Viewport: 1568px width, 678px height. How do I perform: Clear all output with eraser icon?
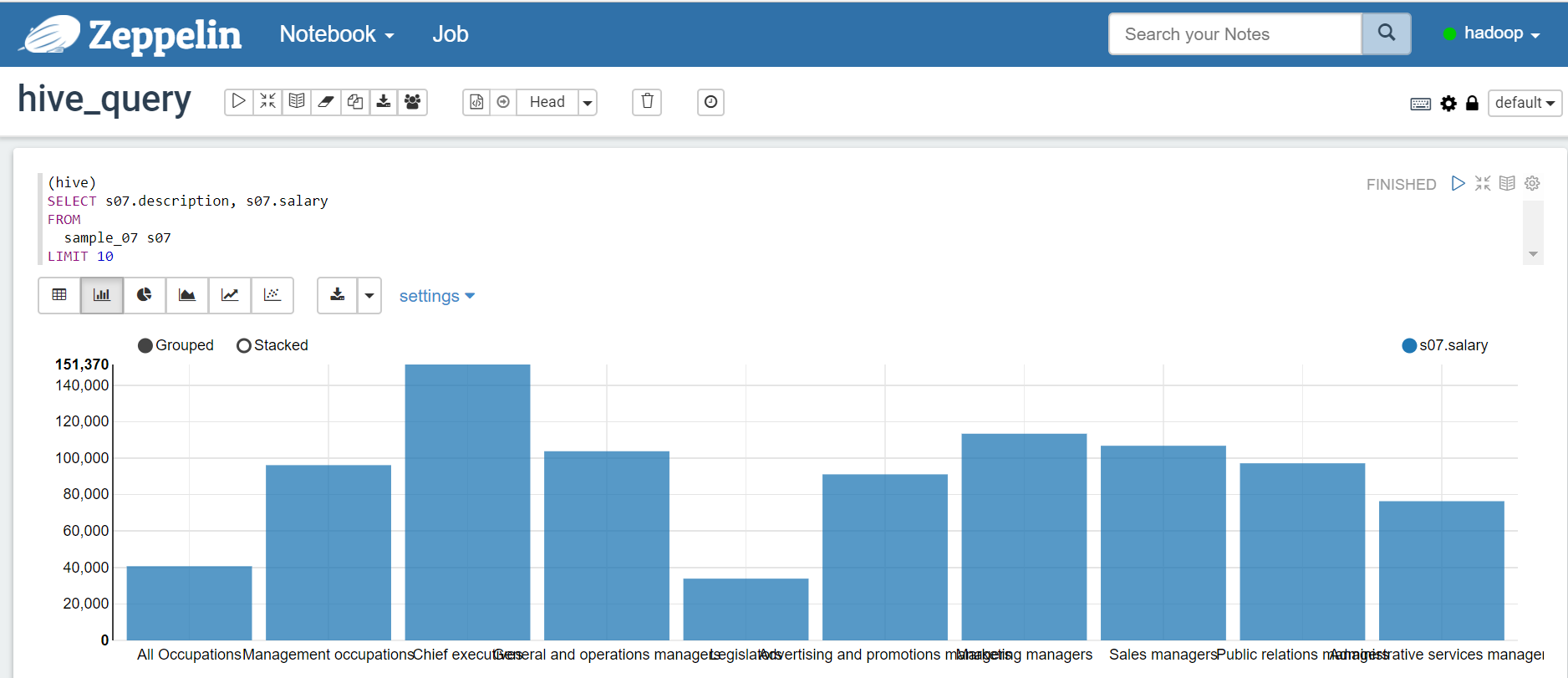coord(326,102)
